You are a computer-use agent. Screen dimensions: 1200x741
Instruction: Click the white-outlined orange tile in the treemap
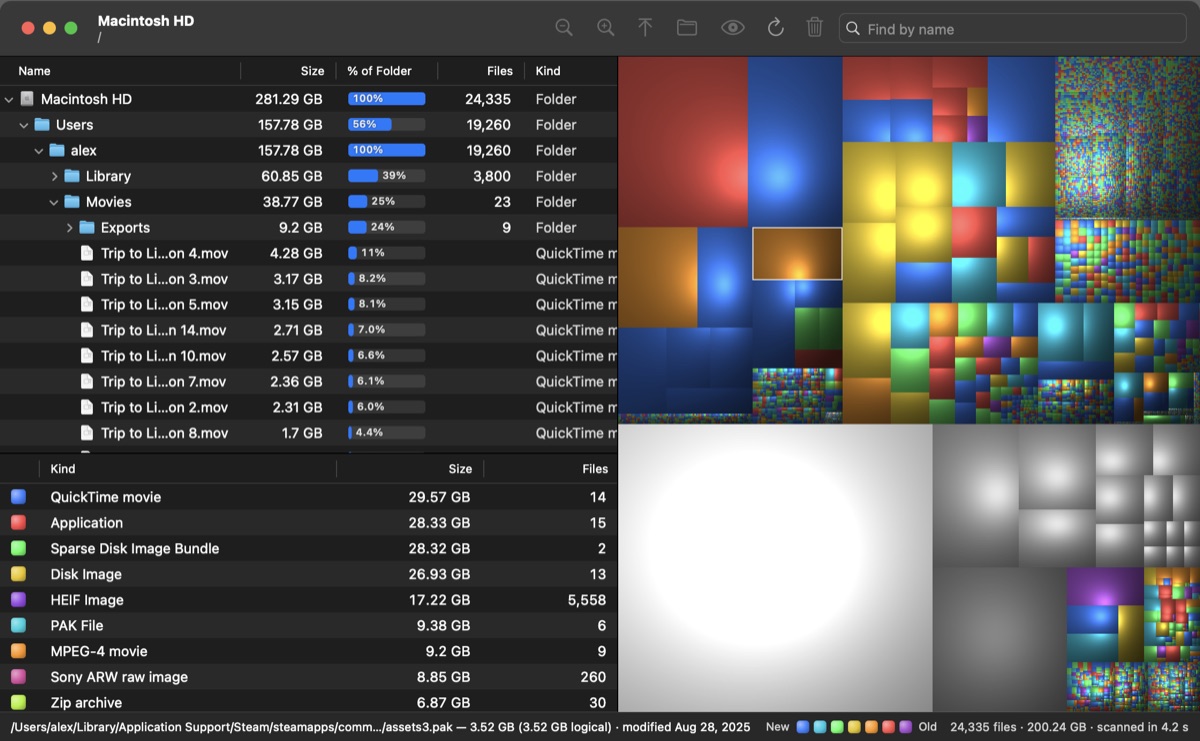pyautogui.click(x=797, y=254)
